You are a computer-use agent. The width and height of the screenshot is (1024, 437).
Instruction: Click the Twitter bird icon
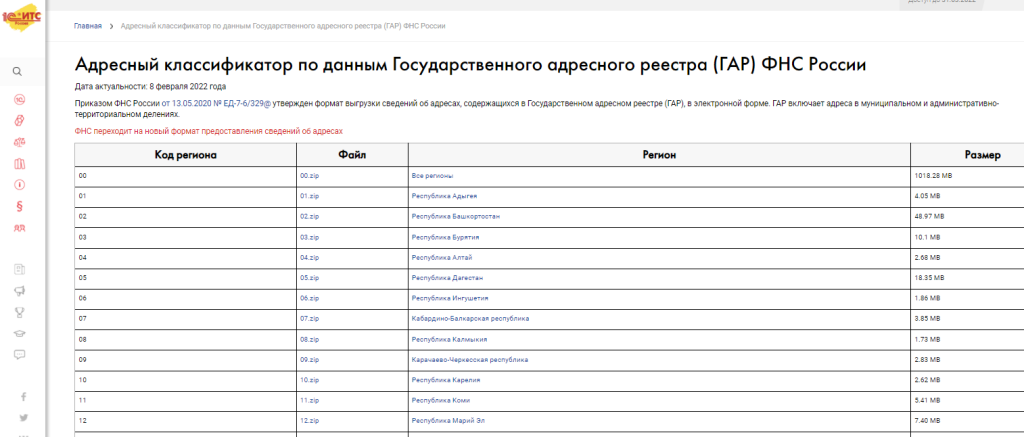(x=23, y=417)
